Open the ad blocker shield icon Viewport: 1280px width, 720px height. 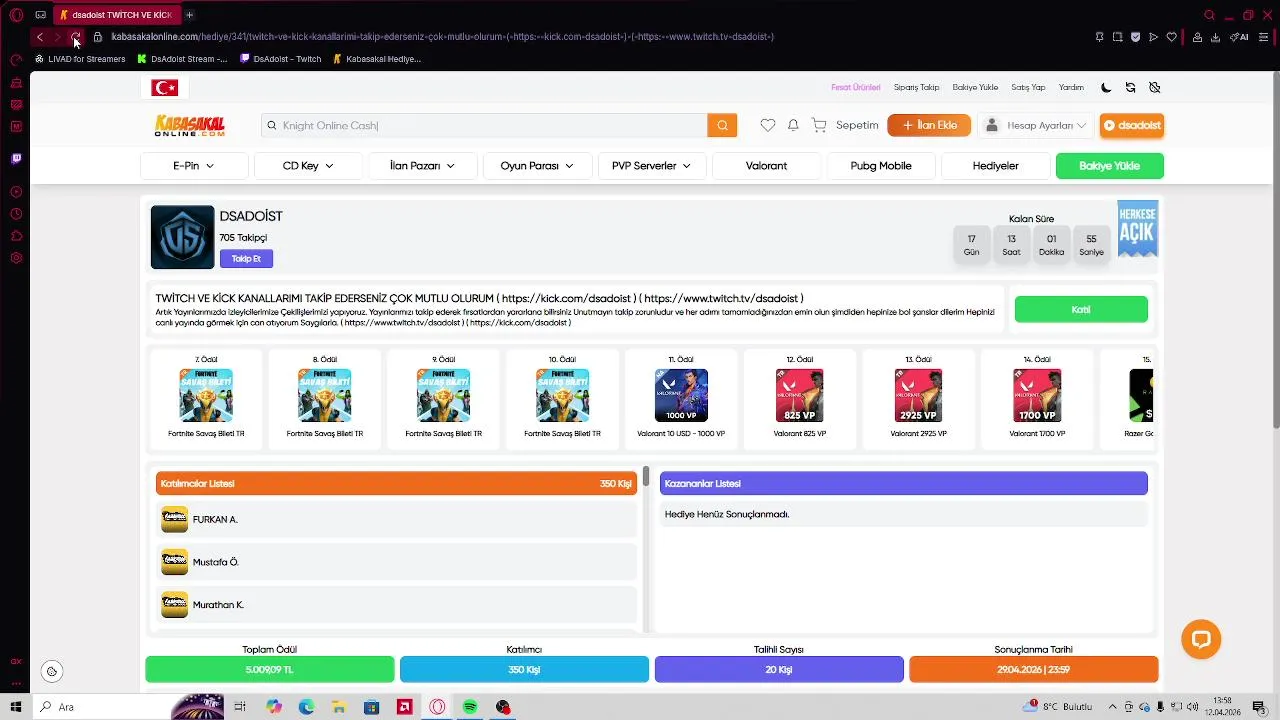pyautogui.click(x=1135, y=37)
